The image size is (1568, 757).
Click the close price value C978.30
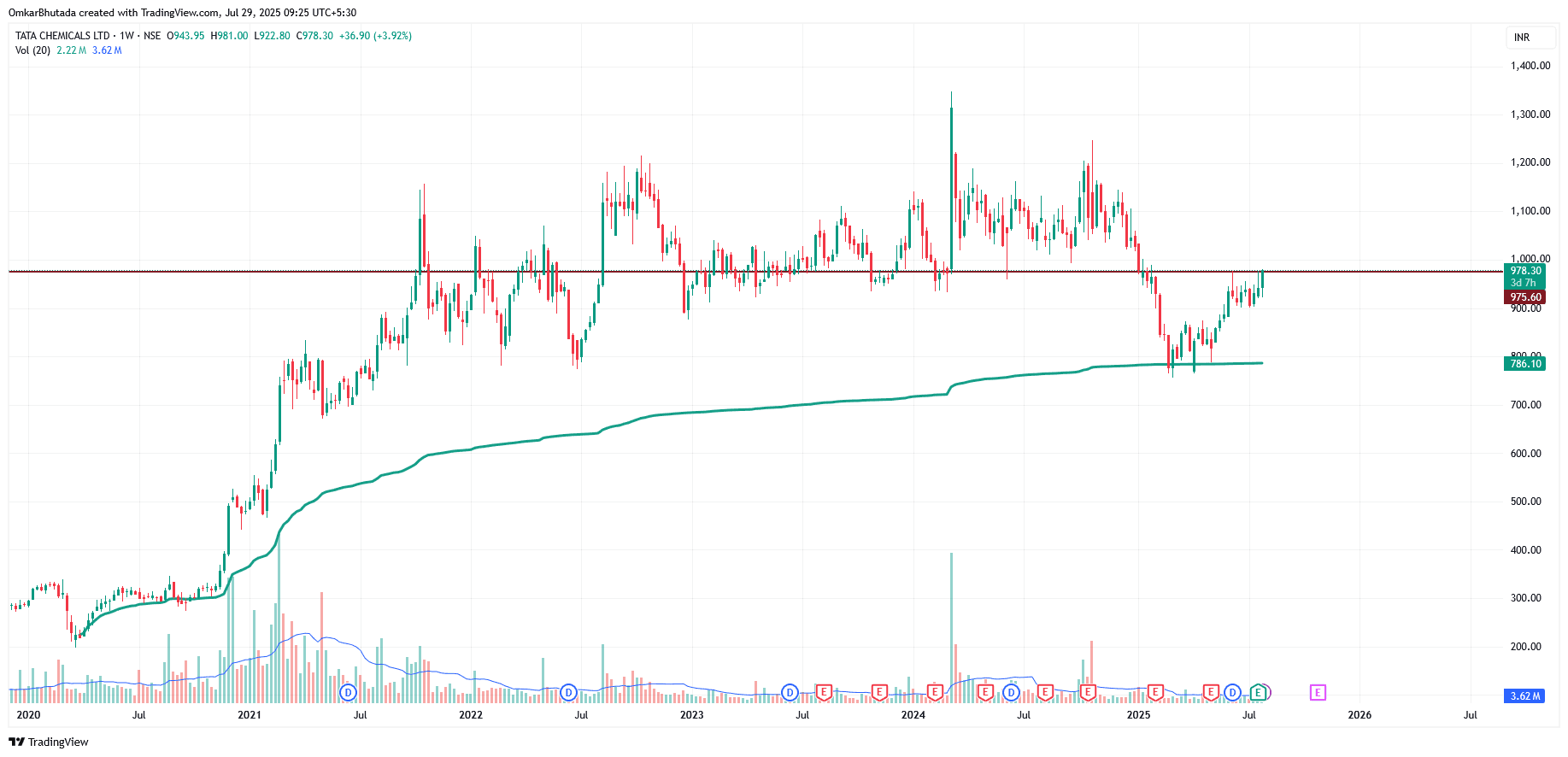point(314,36)
